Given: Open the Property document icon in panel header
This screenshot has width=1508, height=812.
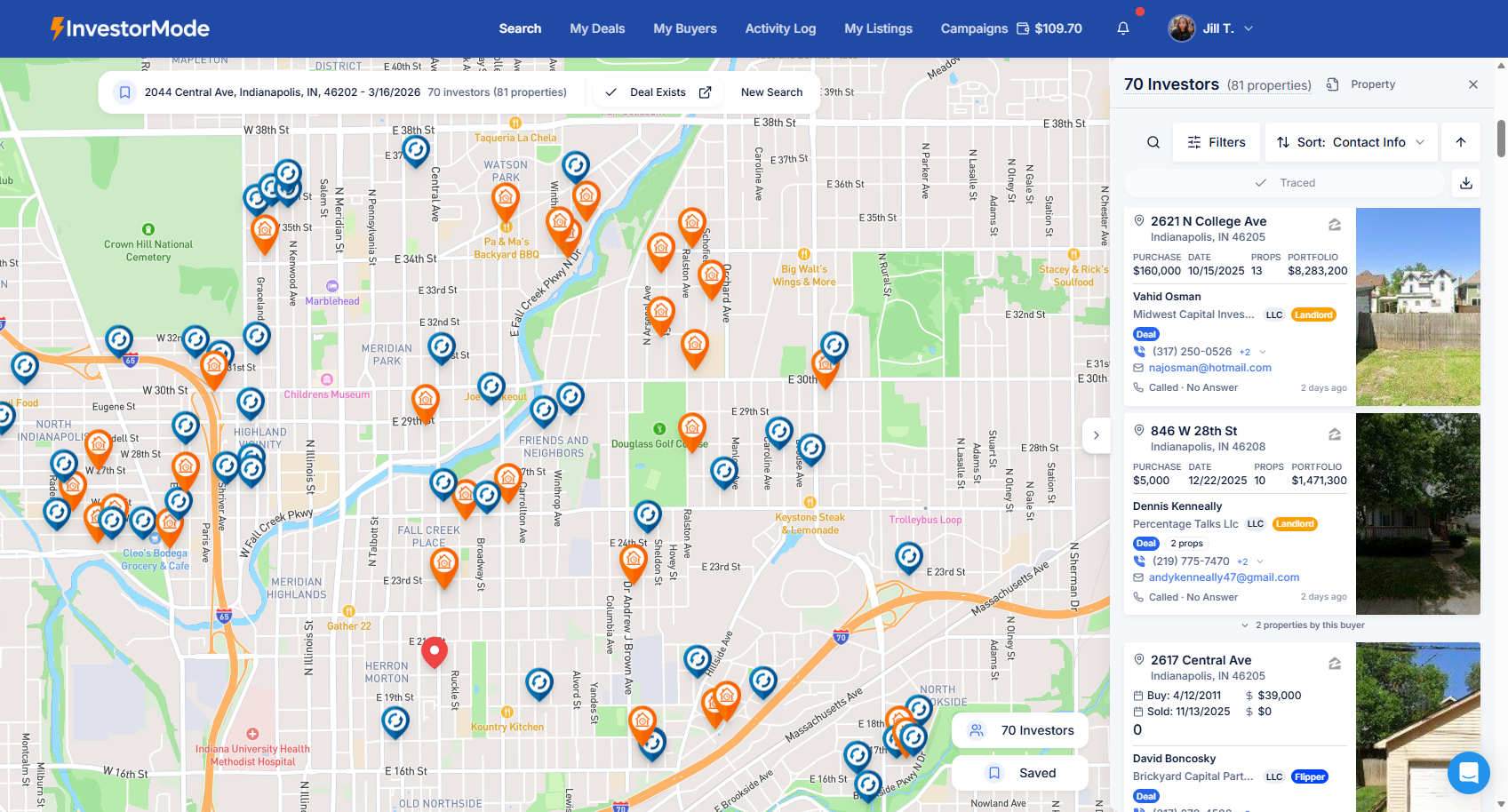Looking at the screenshot, I should 1332,84.
